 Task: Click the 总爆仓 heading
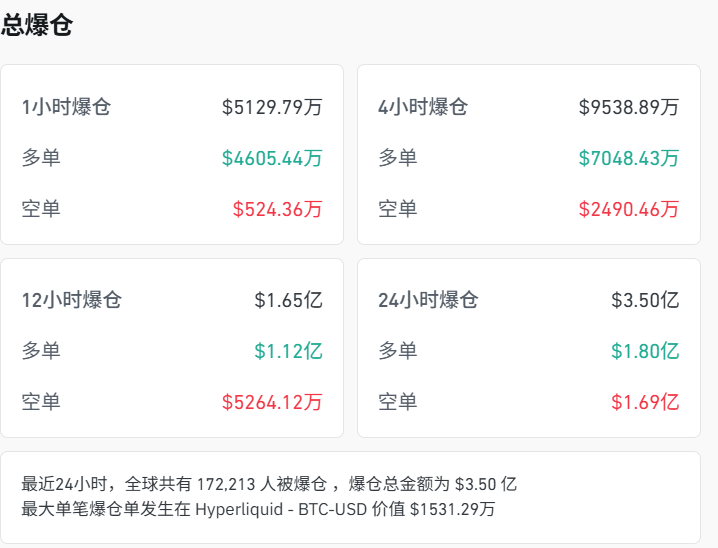(x=37, y=26)
